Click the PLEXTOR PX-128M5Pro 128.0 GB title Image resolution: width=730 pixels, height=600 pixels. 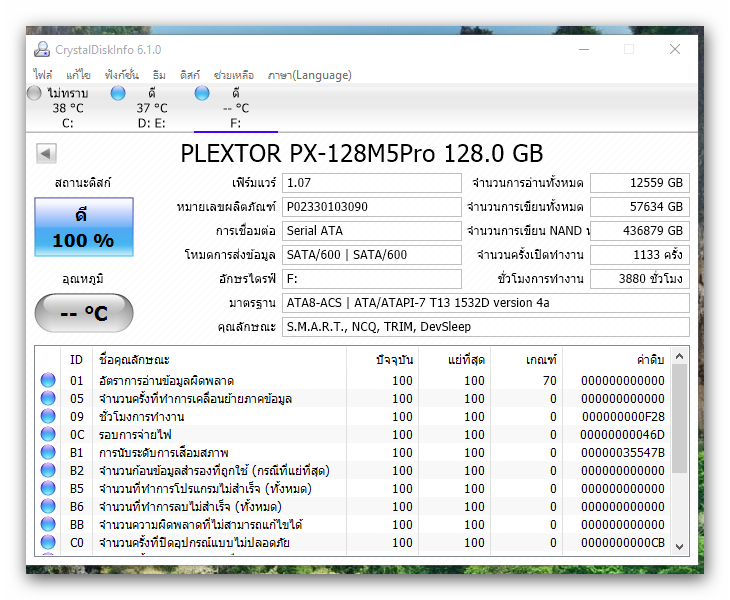(362, 153)
